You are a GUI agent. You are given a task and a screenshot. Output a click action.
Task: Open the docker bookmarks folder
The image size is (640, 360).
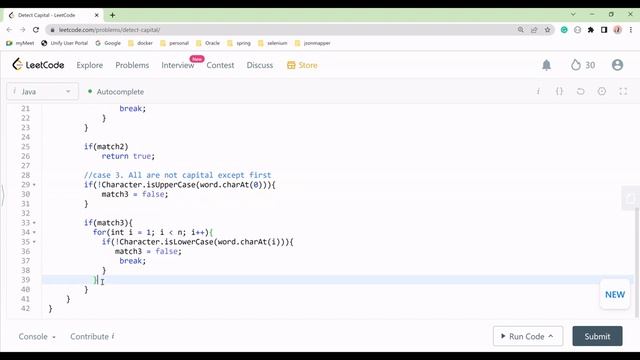[x=140, y=43]
